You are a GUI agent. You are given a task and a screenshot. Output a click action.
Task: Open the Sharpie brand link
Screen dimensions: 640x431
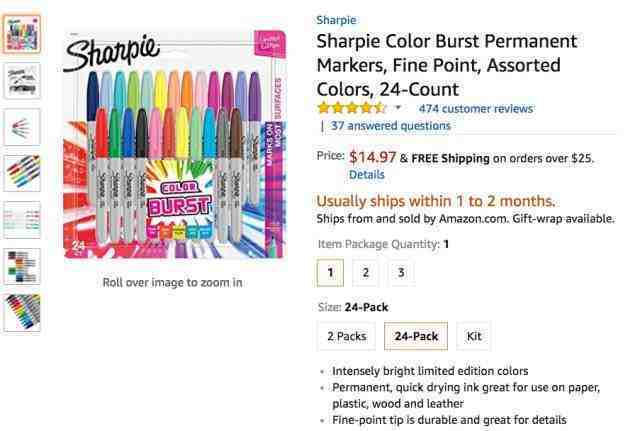click(x=335, y=20)
